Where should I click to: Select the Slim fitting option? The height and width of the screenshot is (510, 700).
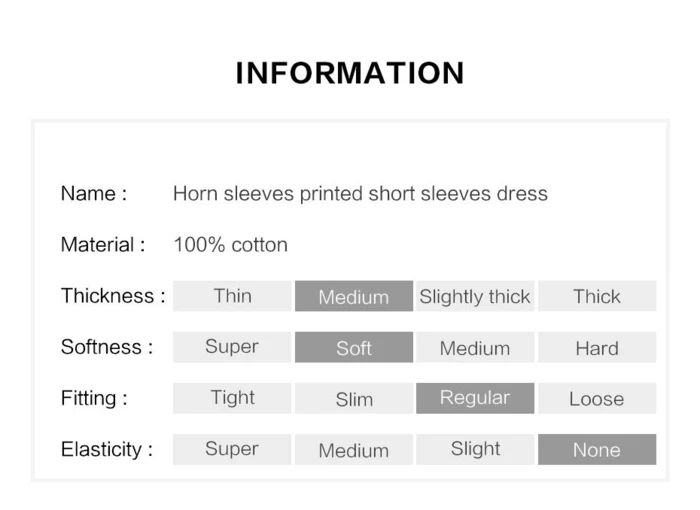click(x=353, y=398)
